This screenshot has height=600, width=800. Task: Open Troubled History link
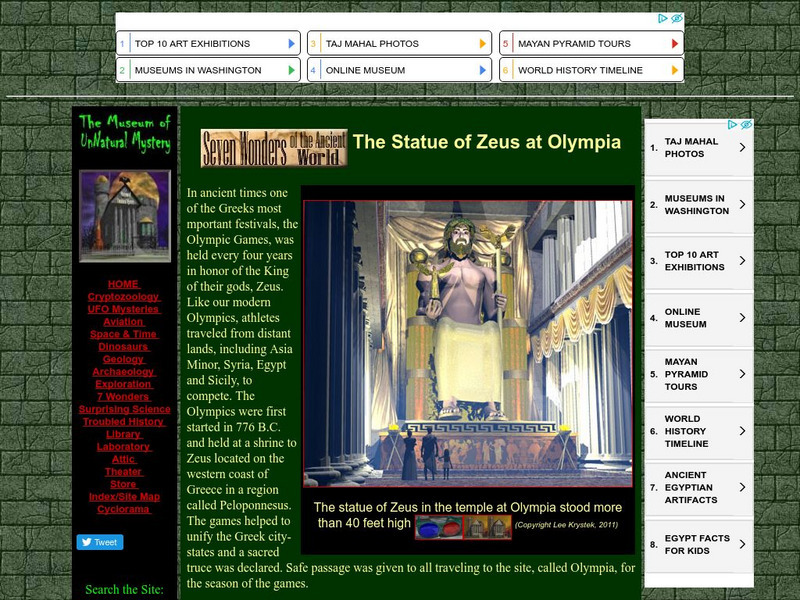(124, 421)
